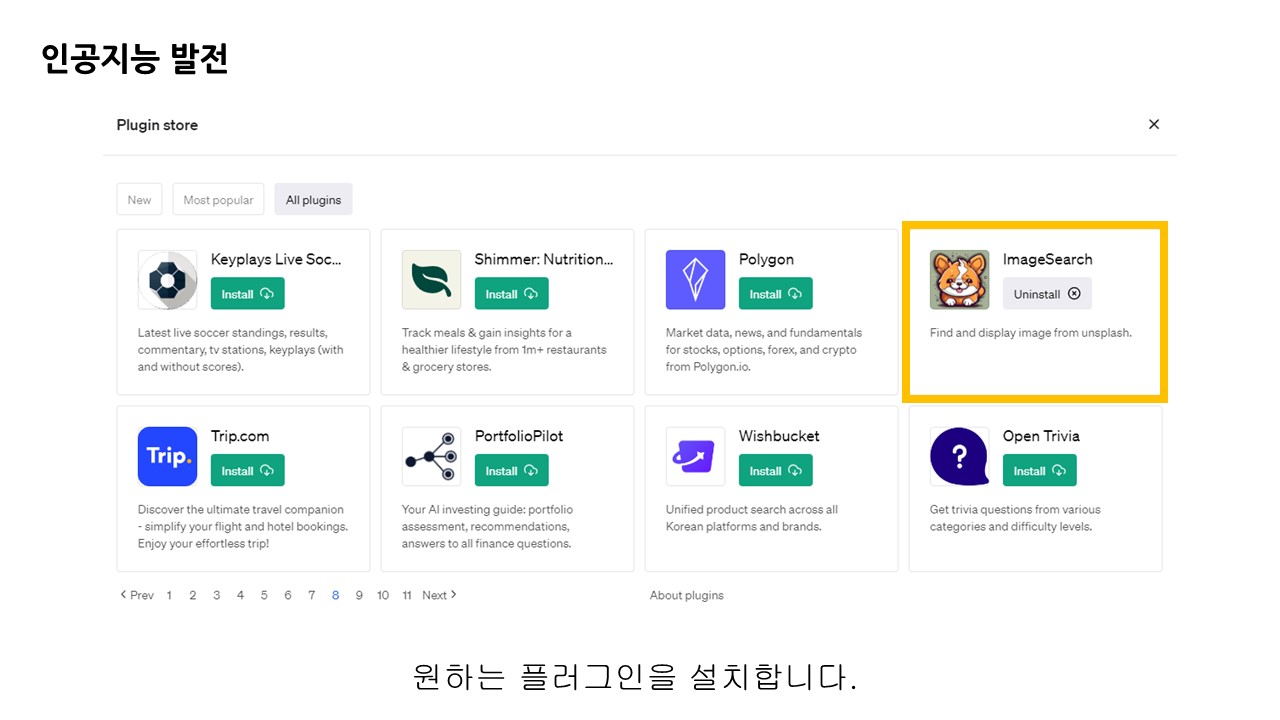Open page 3 of the plugin list
Viewport: 1280px width, 720px height.
coord(216,595)
